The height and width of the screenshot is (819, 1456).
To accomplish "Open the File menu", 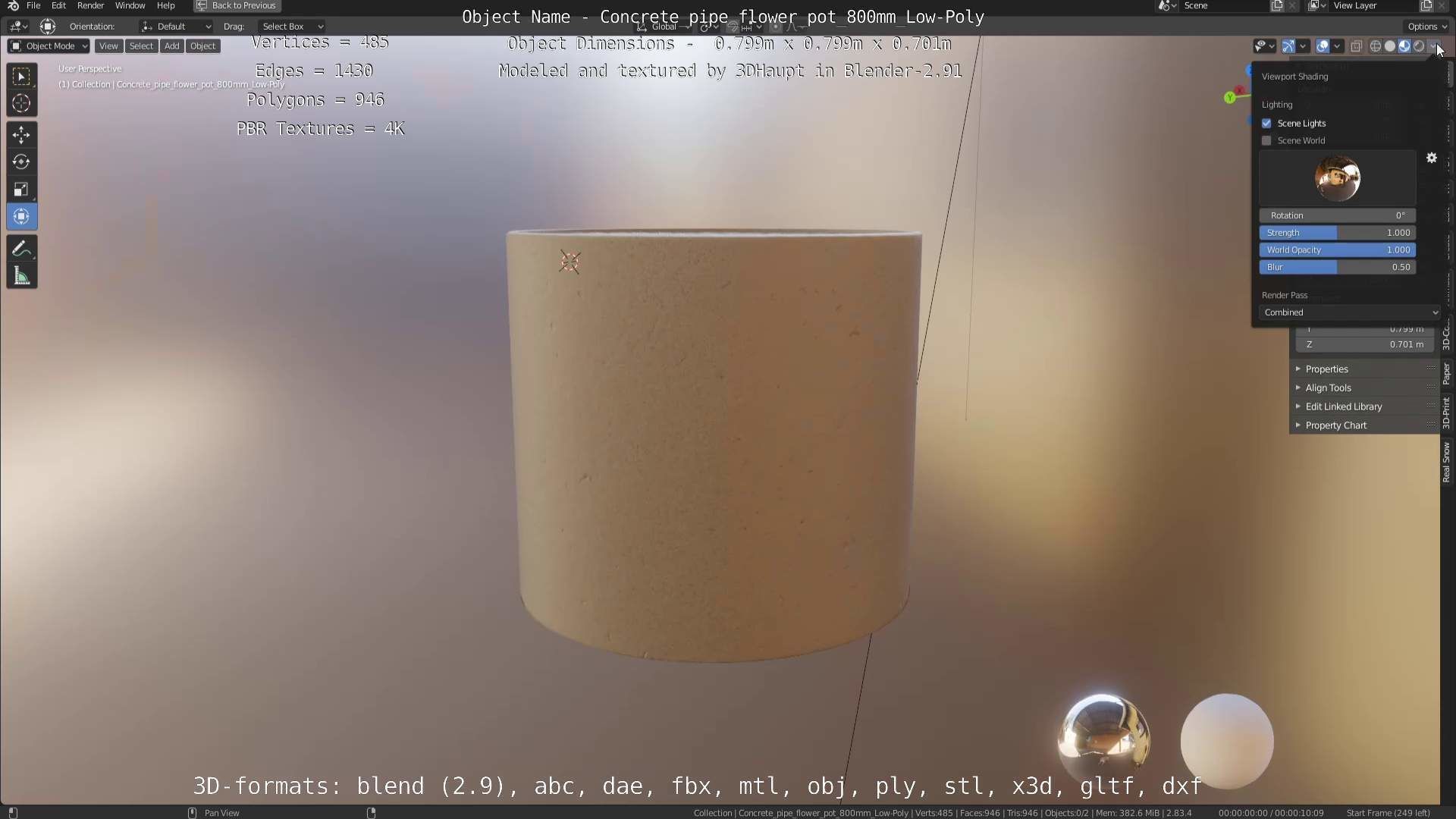I will tap(33, 5).
